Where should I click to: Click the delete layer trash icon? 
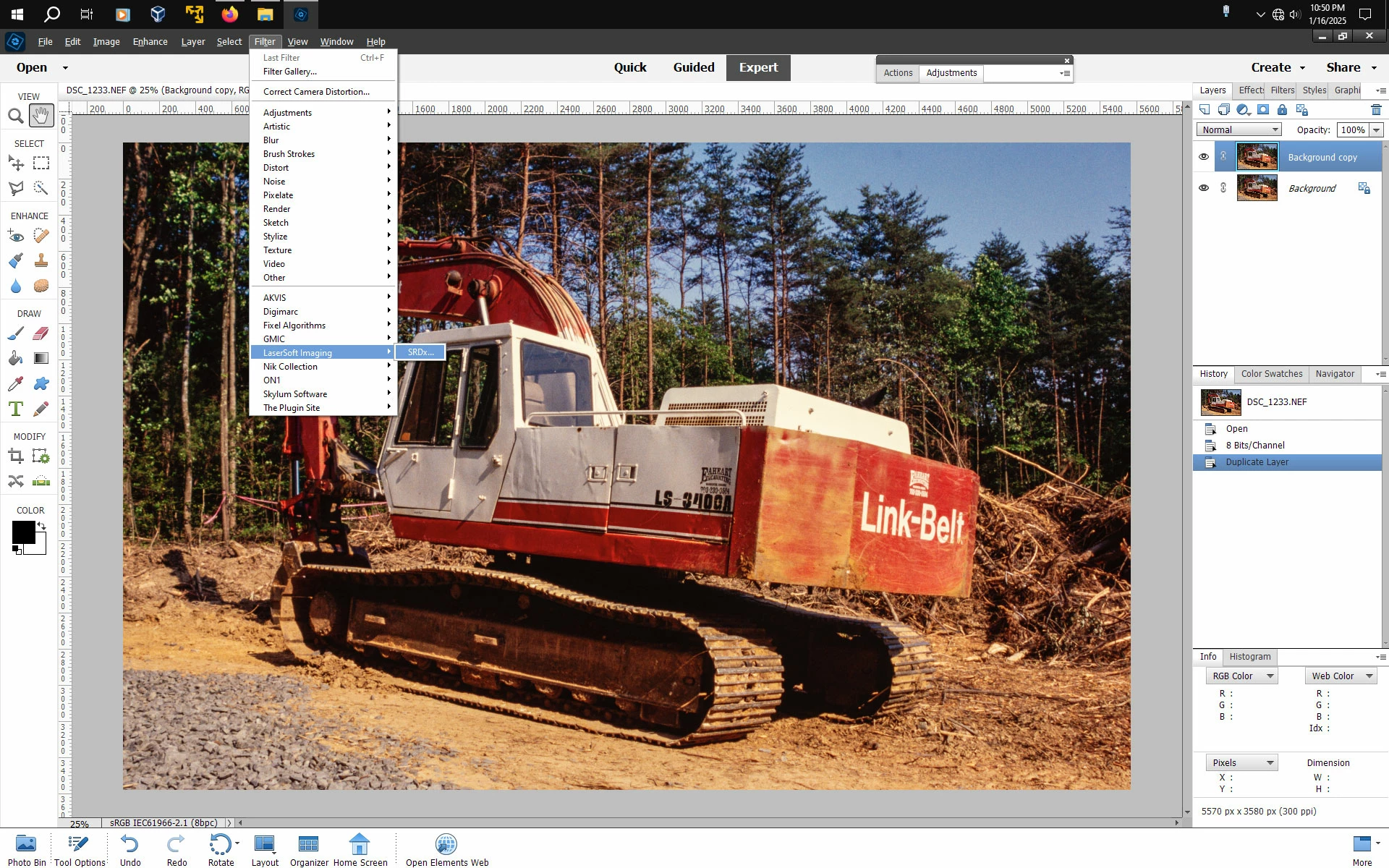coord(1375,110)
